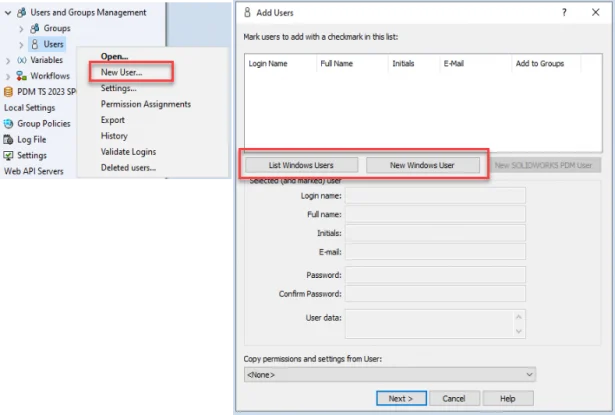This screenshot has height=415, width=615.
Task: Expand the Users tree node
Action: 21,45
